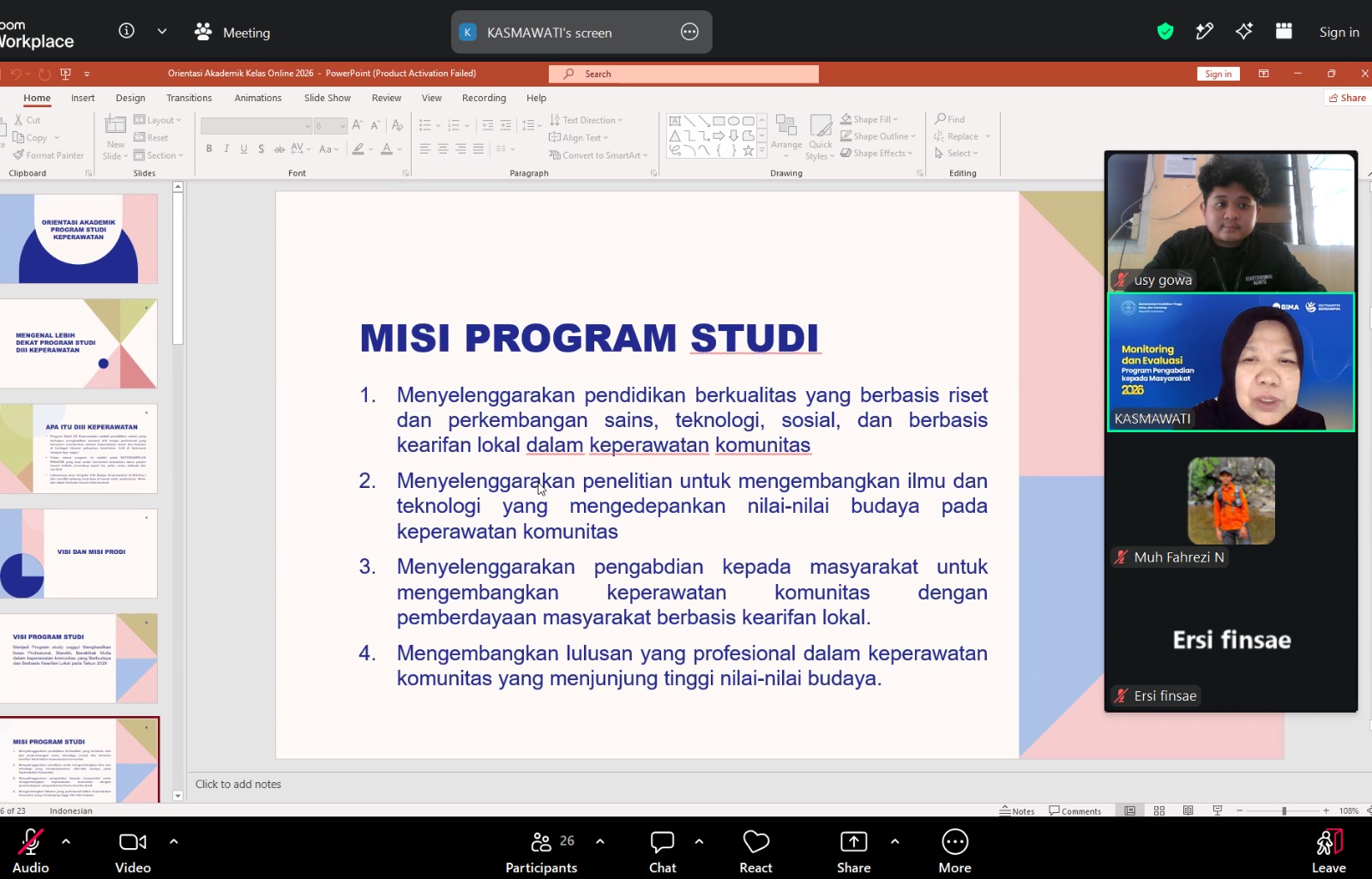Click the PowerPoint Search box

coord(683,74)
